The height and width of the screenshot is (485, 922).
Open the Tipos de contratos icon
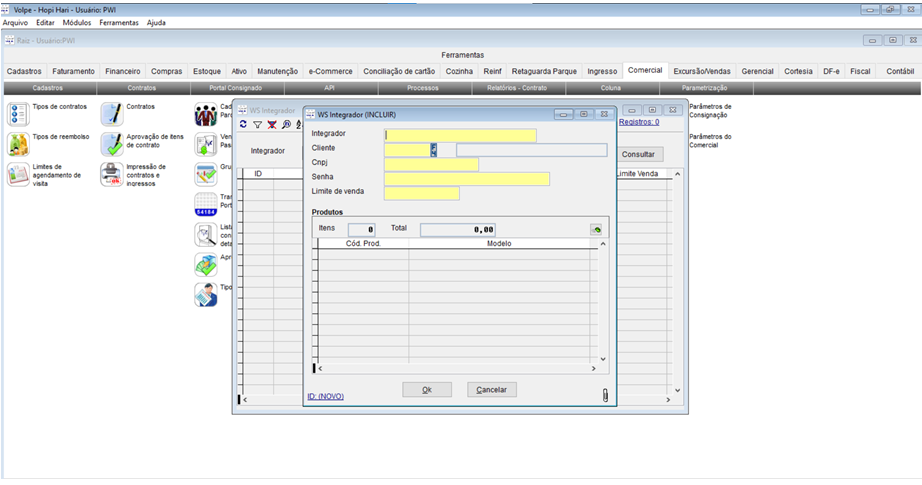(x=18, y=113)
